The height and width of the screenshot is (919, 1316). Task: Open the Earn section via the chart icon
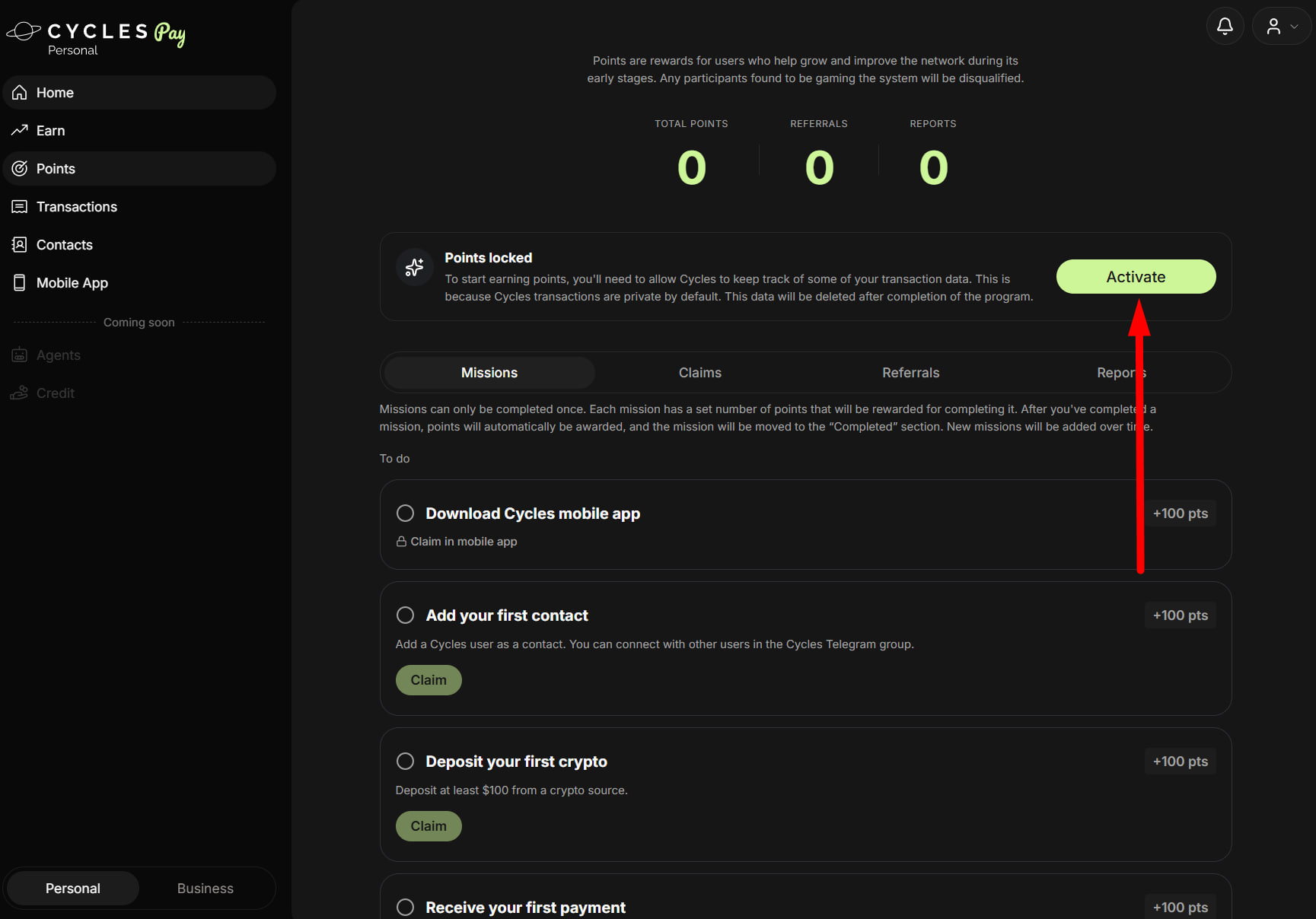(20, 131)
